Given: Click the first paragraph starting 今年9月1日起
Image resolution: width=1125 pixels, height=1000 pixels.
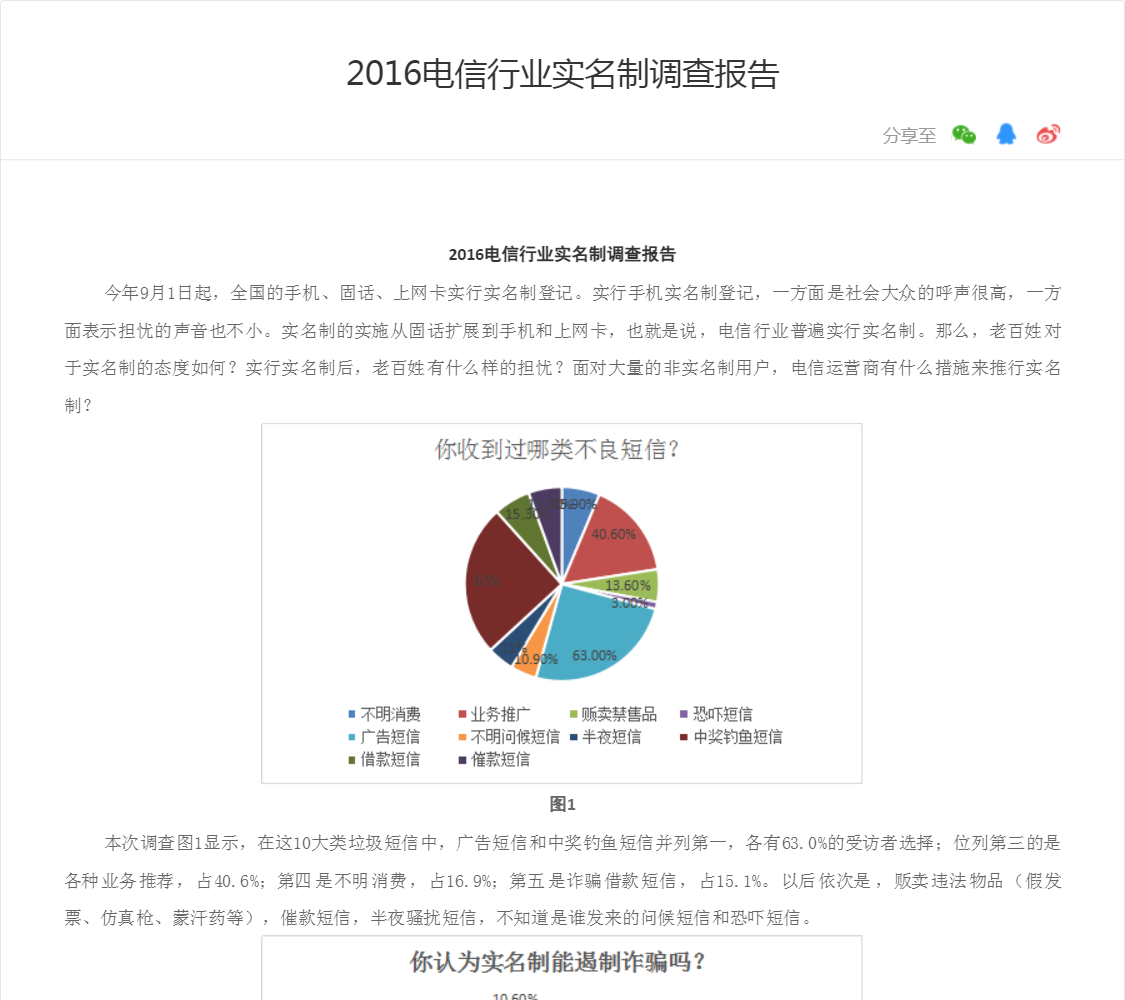Looking at the screenshot, I should [562, 349].
